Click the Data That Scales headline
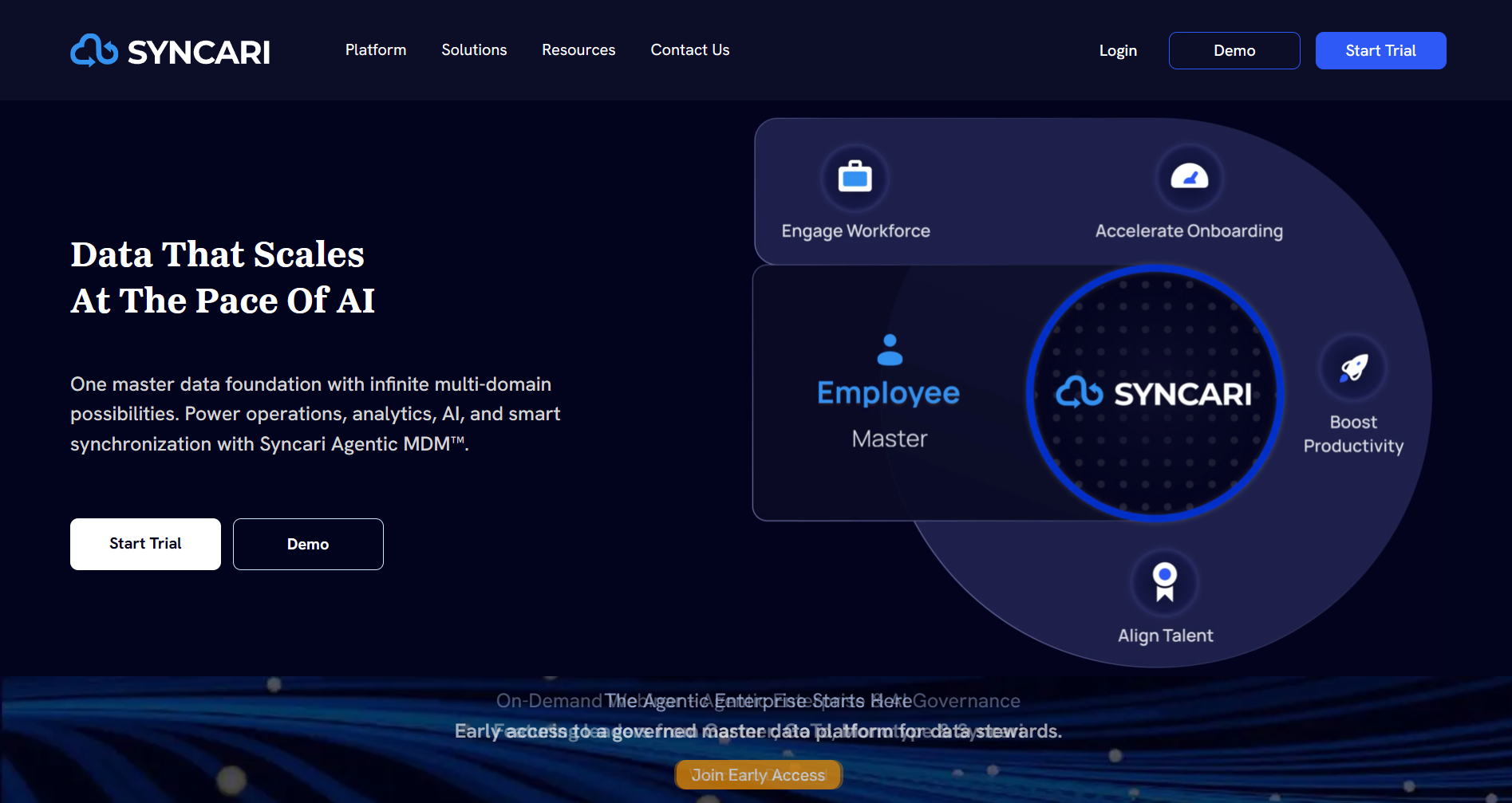 [223, 278]
